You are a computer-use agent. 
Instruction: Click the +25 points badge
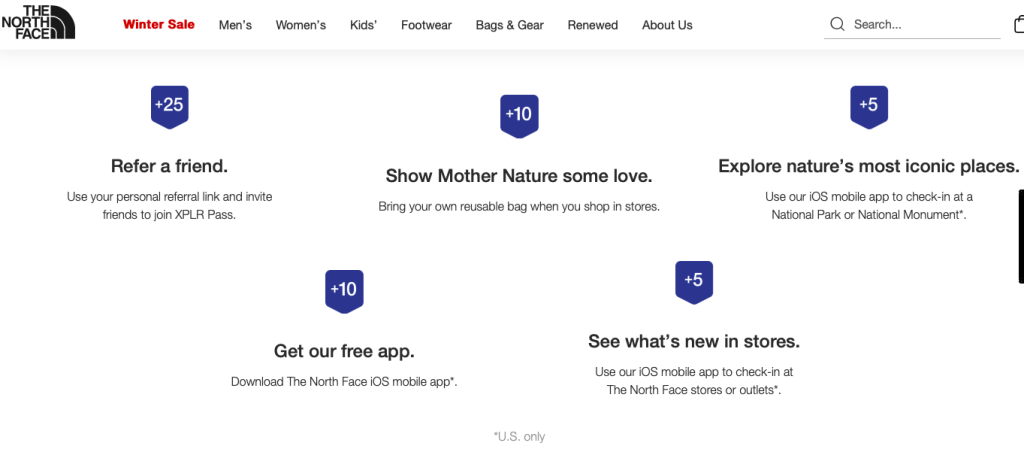[x=169, y=106]
